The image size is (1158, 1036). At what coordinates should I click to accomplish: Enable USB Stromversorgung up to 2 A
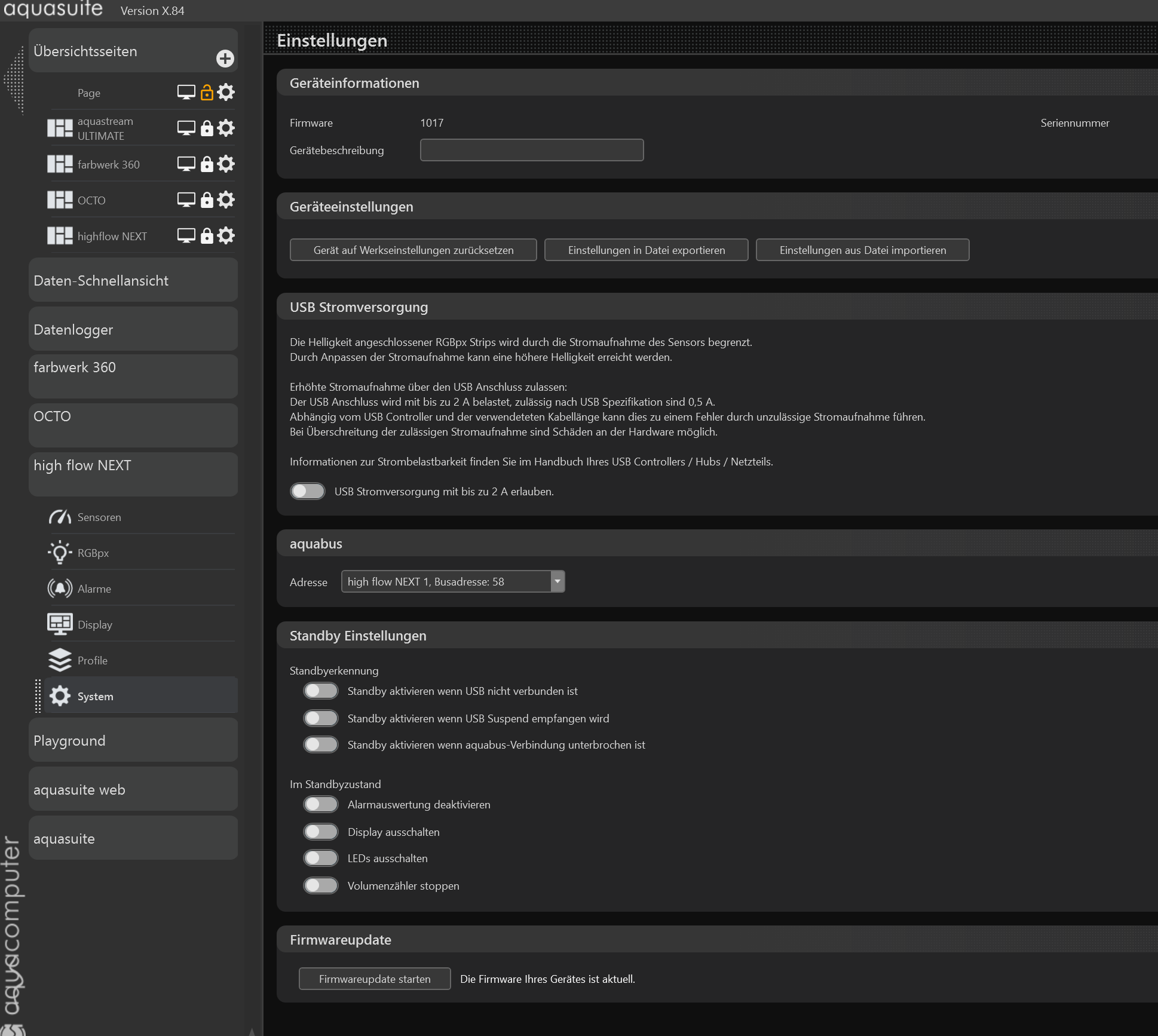(308, 491)
